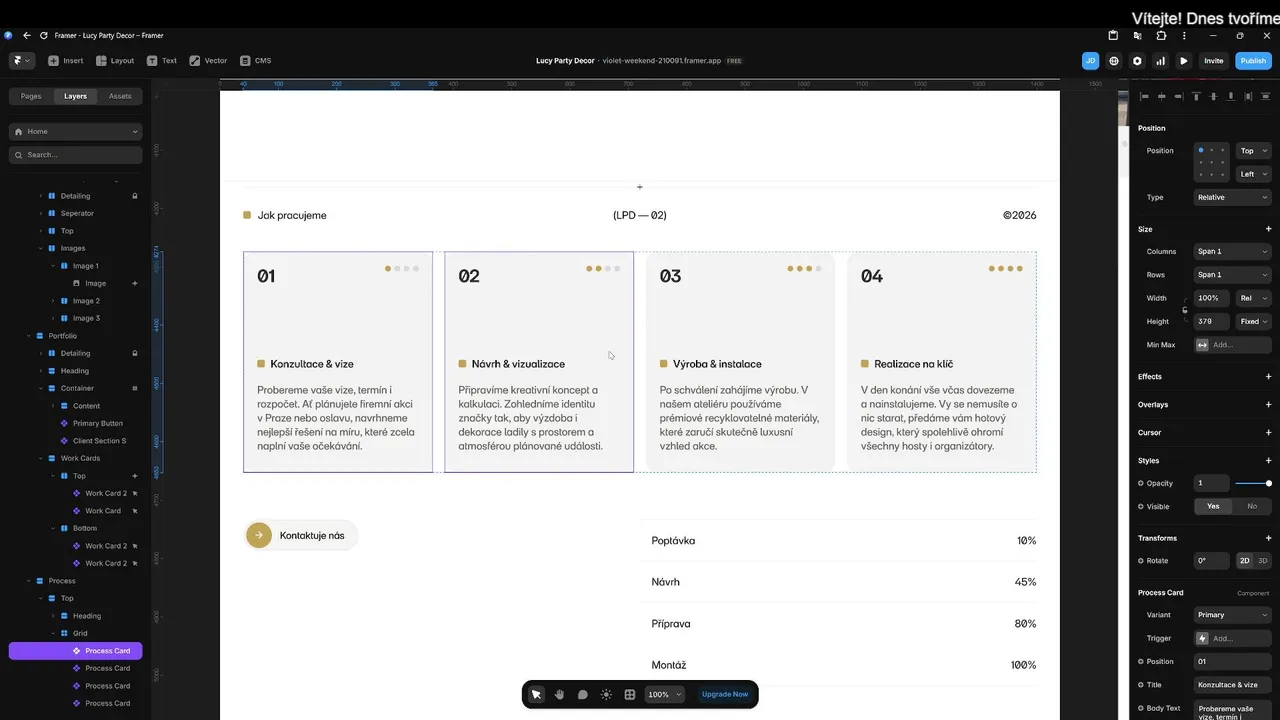1280x720 pixels.
Task: Open the analytics bar chart icon
Action: tap(1161, 61)
